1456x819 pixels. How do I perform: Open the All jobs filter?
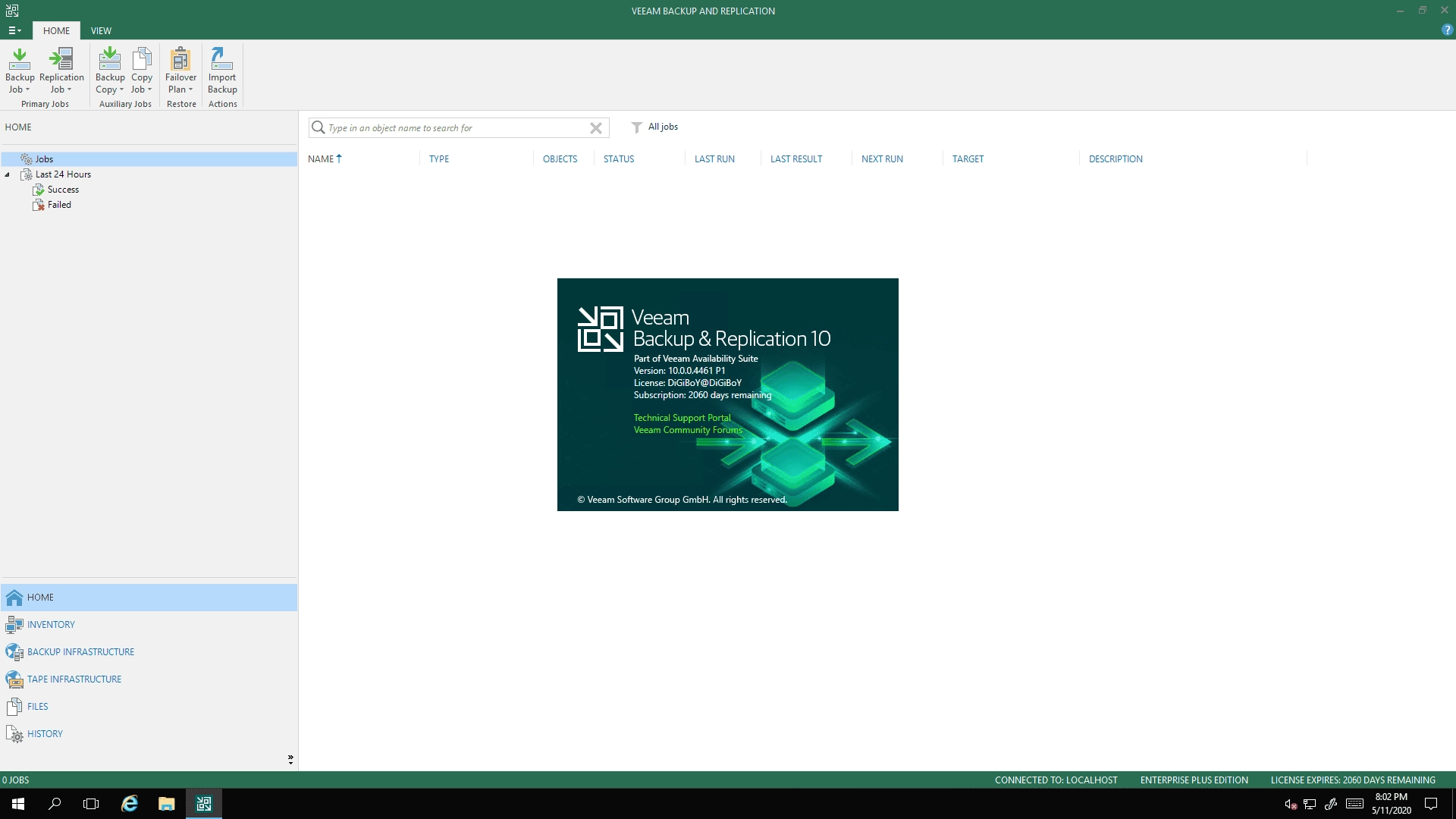pos(654,127)
